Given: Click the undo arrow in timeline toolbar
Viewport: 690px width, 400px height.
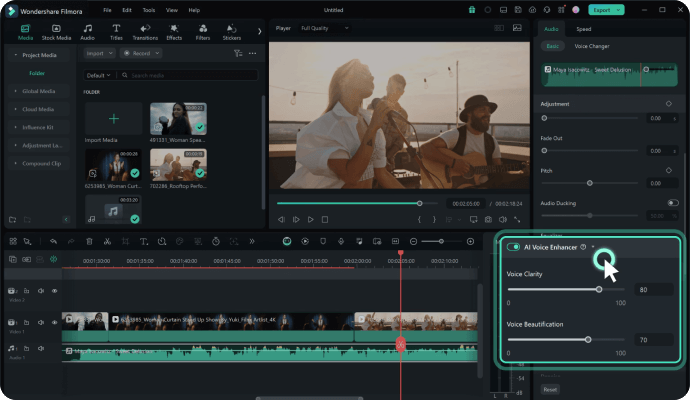Looking at the screenshot, I should [x=53, y=241].
